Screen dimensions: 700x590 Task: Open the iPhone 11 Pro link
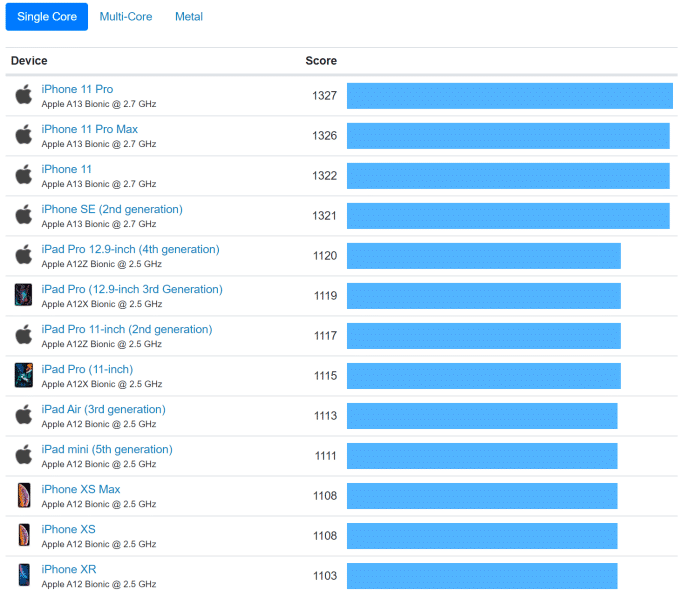pos(77,89)
